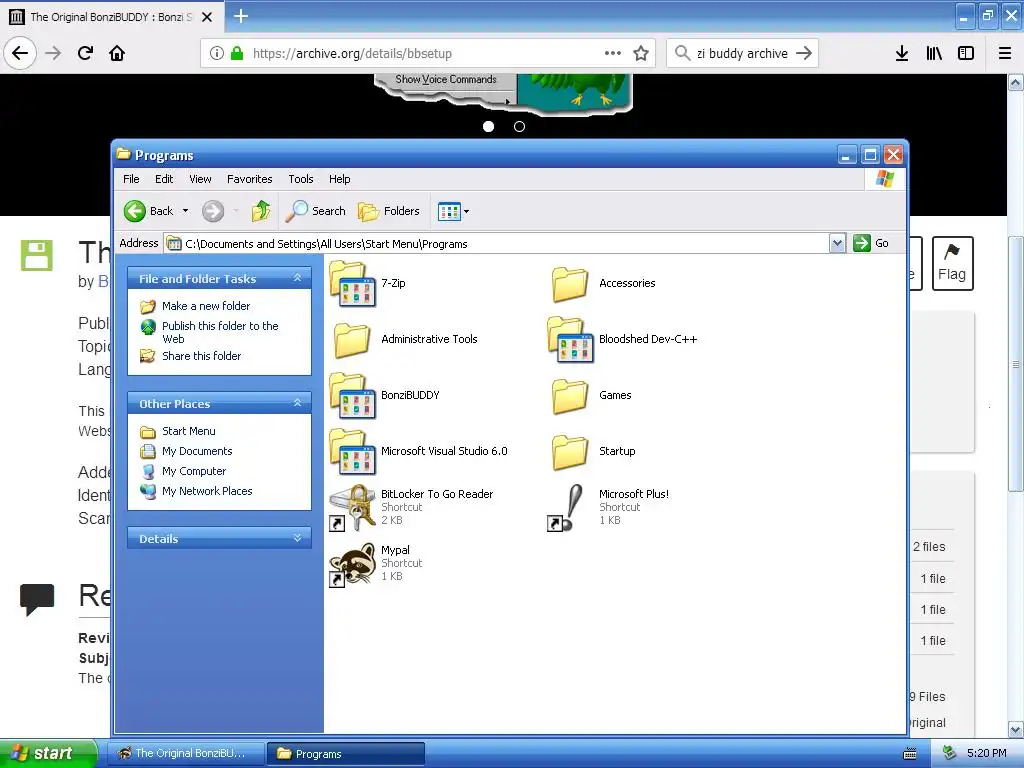Click the system tray clock 5:20 PM
Image resolution: width=1024 pixels, height=768 pixels.
click(986, 753)
